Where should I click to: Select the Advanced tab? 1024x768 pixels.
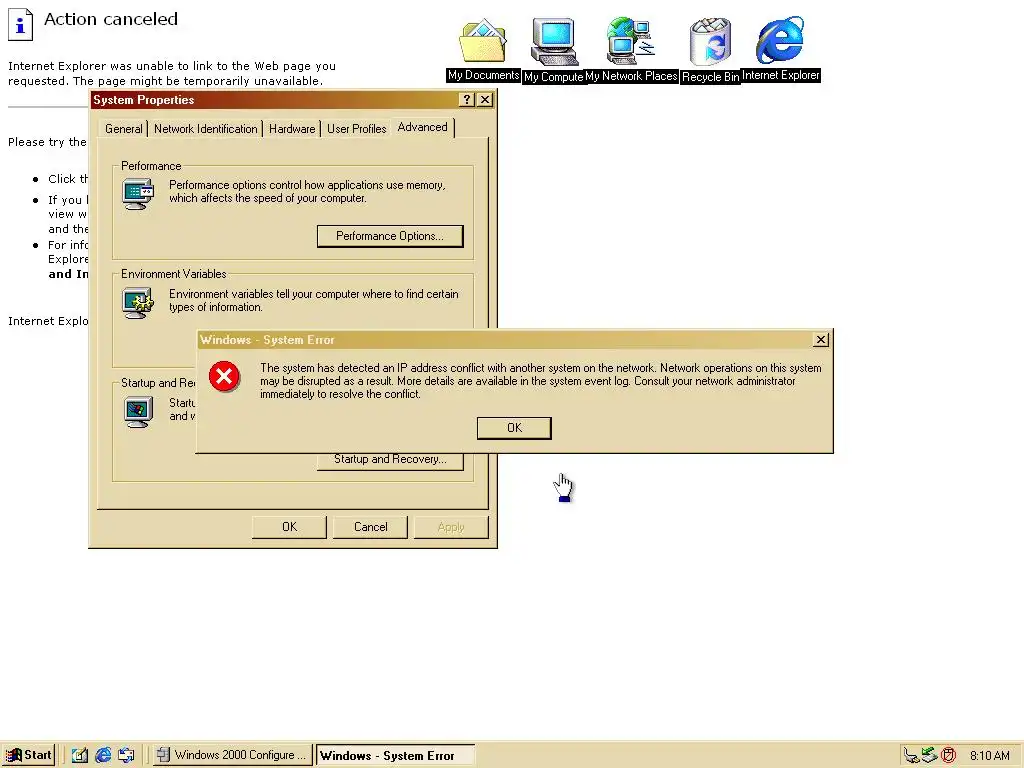423,127
